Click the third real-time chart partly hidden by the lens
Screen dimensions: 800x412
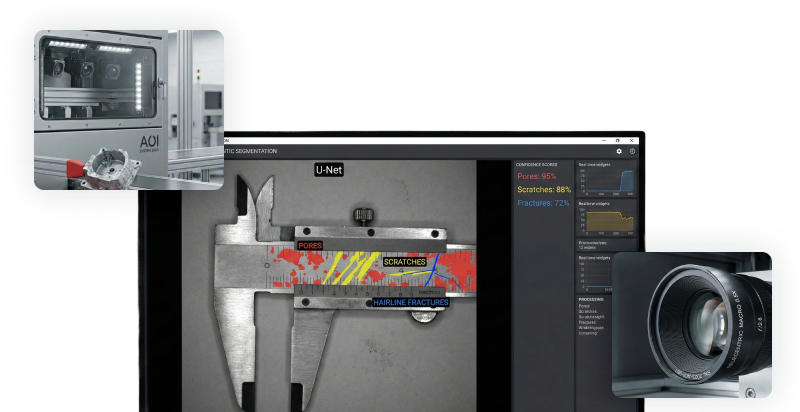[x=594, y=273]
